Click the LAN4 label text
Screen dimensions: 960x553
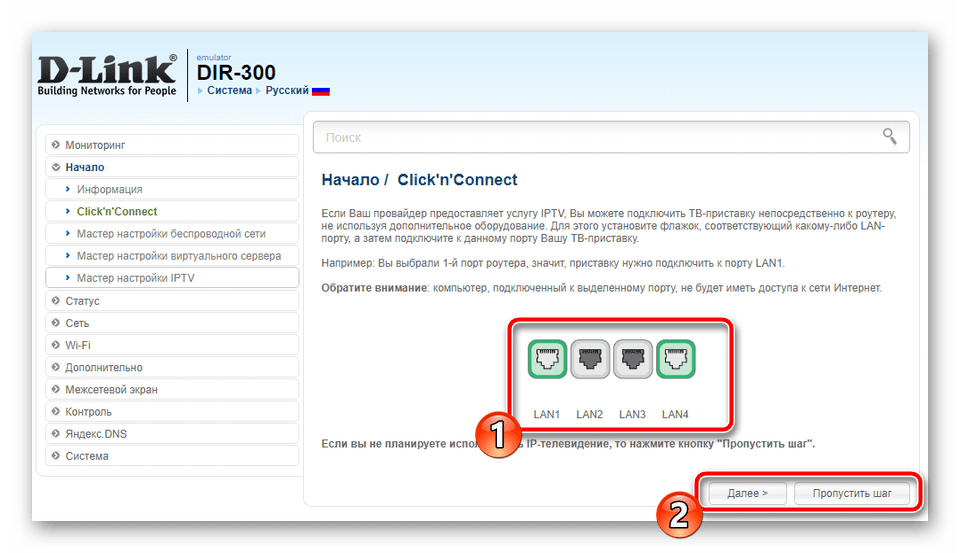[x=675, y=415]
